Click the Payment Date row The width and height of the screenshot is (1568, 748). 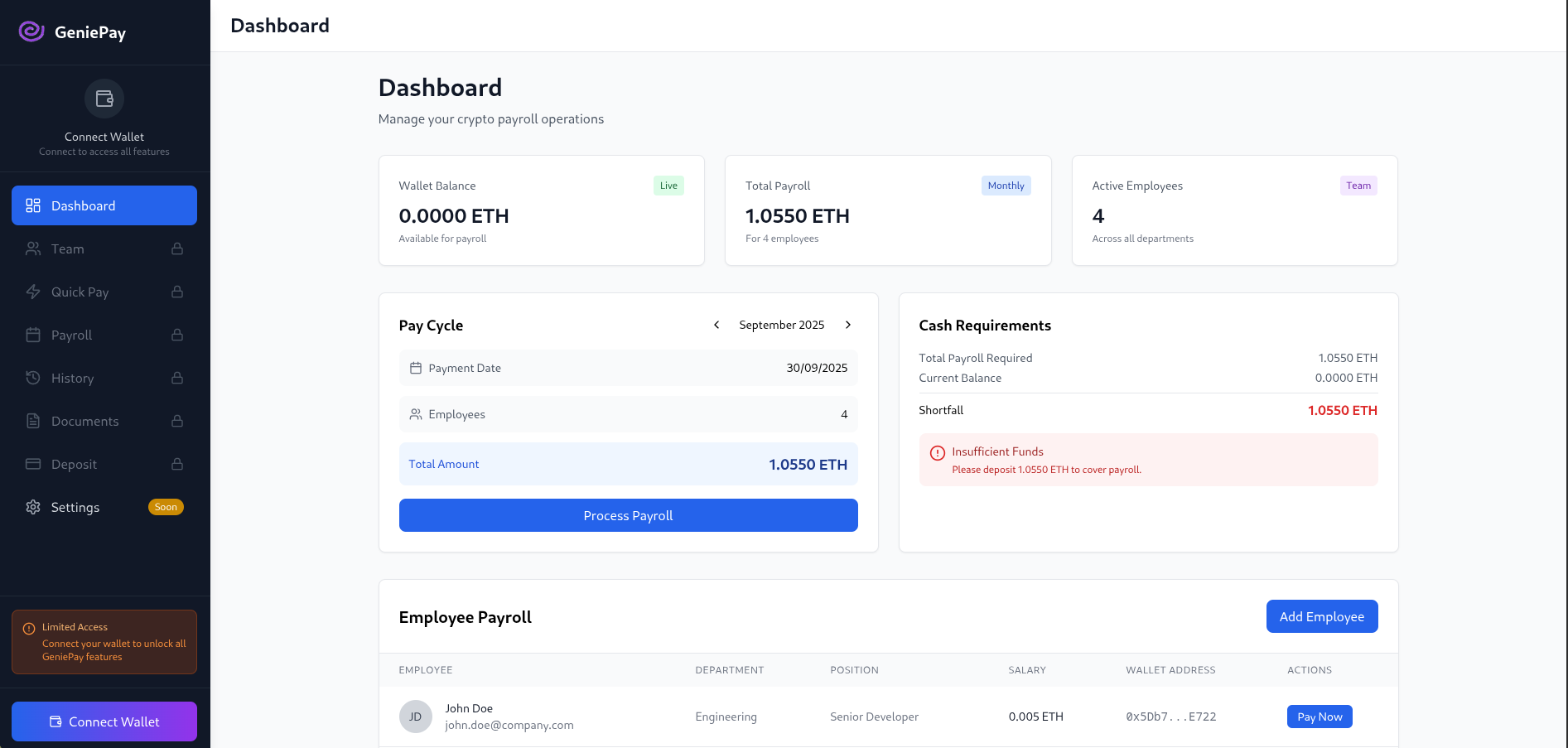(x=628, y=368)
